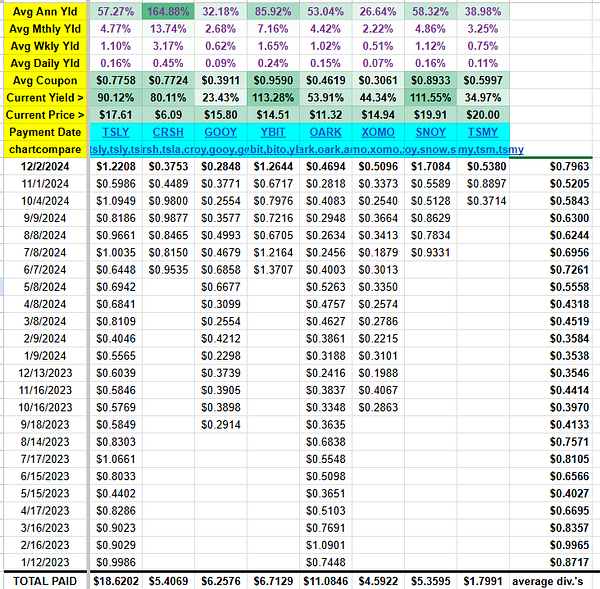The height and width of the screenshot is (589, 600).
Task: Select the chartcompare label cell
Action: coord(45,149)
